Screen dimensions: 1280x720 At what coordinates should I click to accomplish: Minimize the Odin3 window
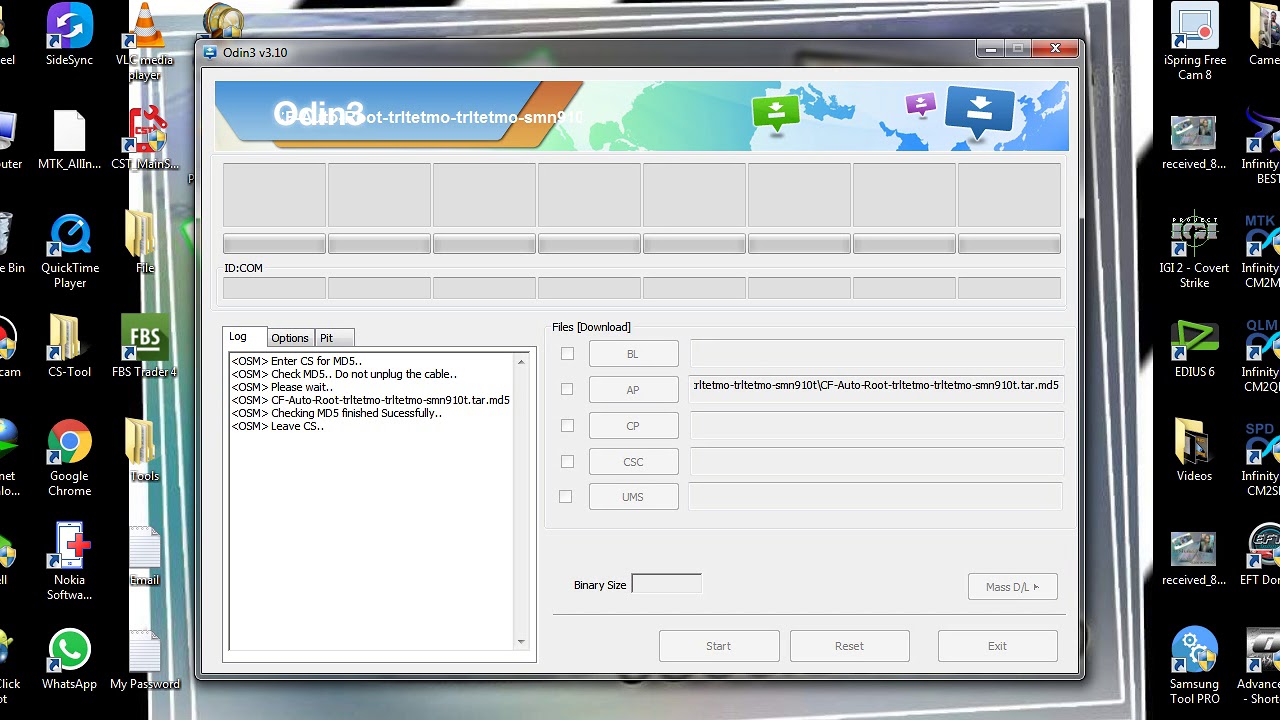coord(991,49)
